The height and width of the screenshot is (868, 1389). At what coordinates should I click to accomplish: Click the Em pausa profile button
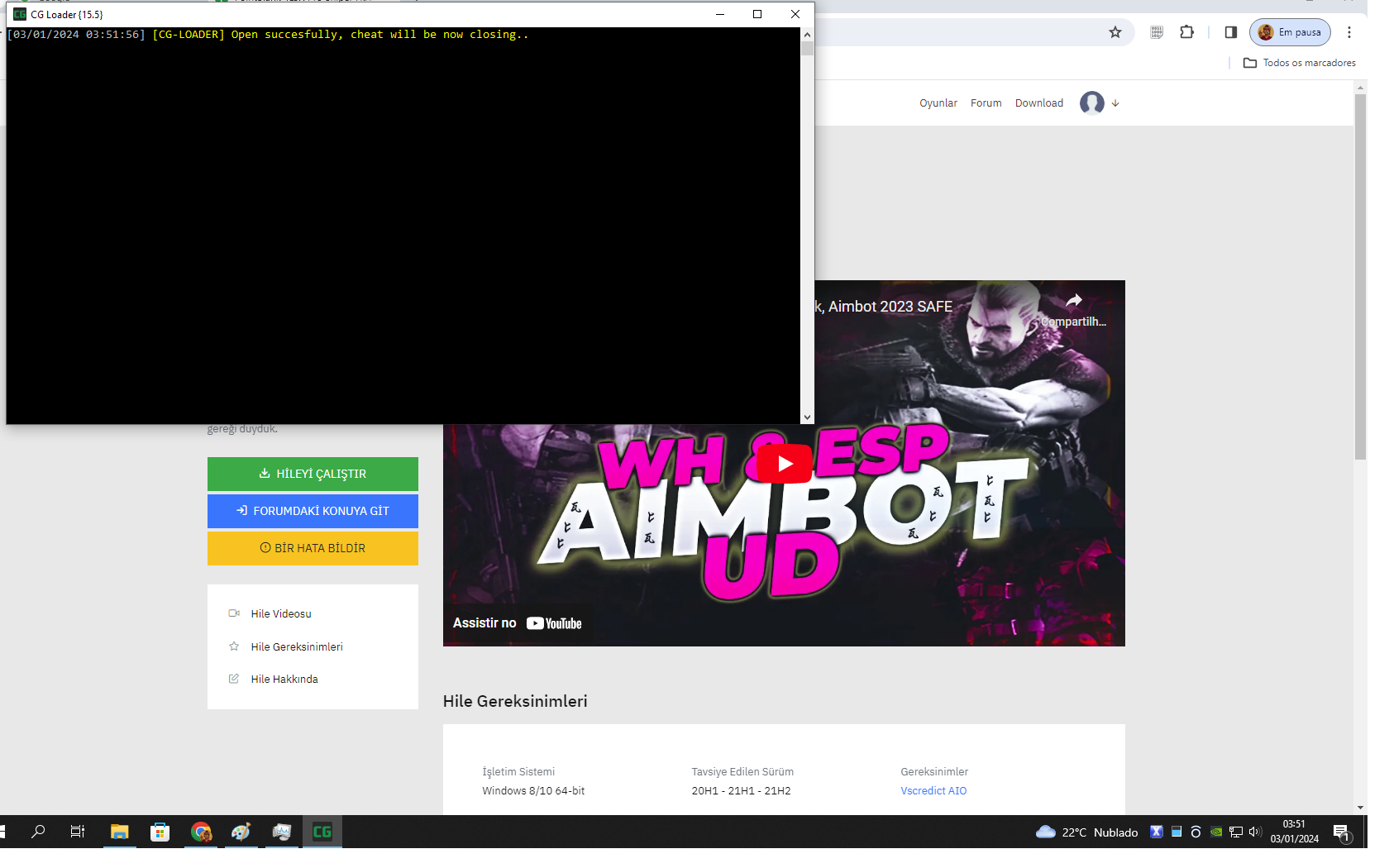coord(1290,32)
